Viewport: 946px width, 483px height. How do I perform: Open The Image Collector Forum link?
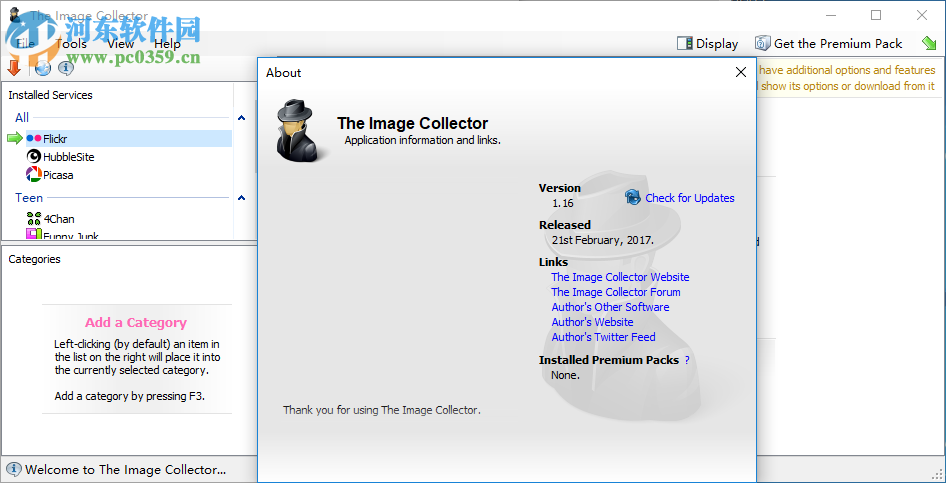pos(615,292)
